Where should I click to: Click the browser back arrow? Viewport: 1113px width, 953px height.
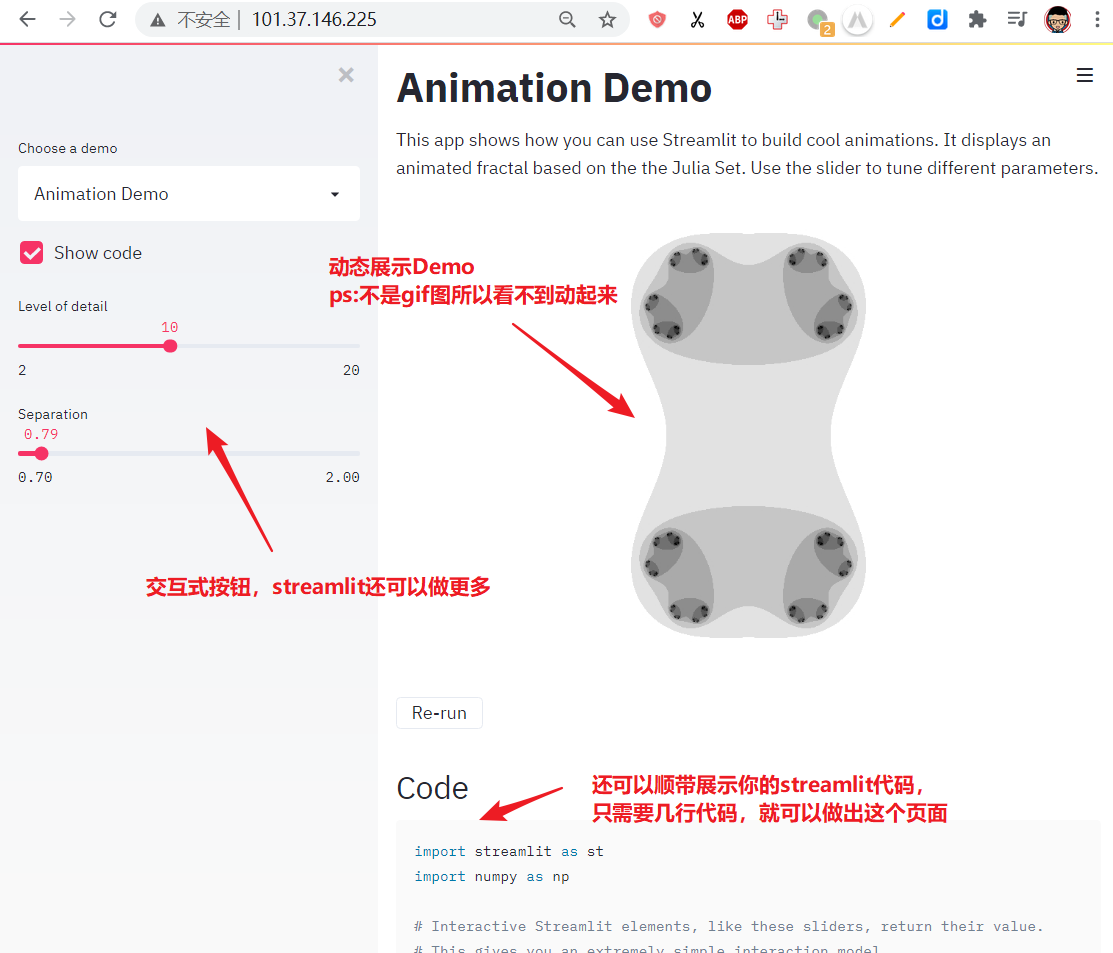pyautogui.click(x=27, y=19)
